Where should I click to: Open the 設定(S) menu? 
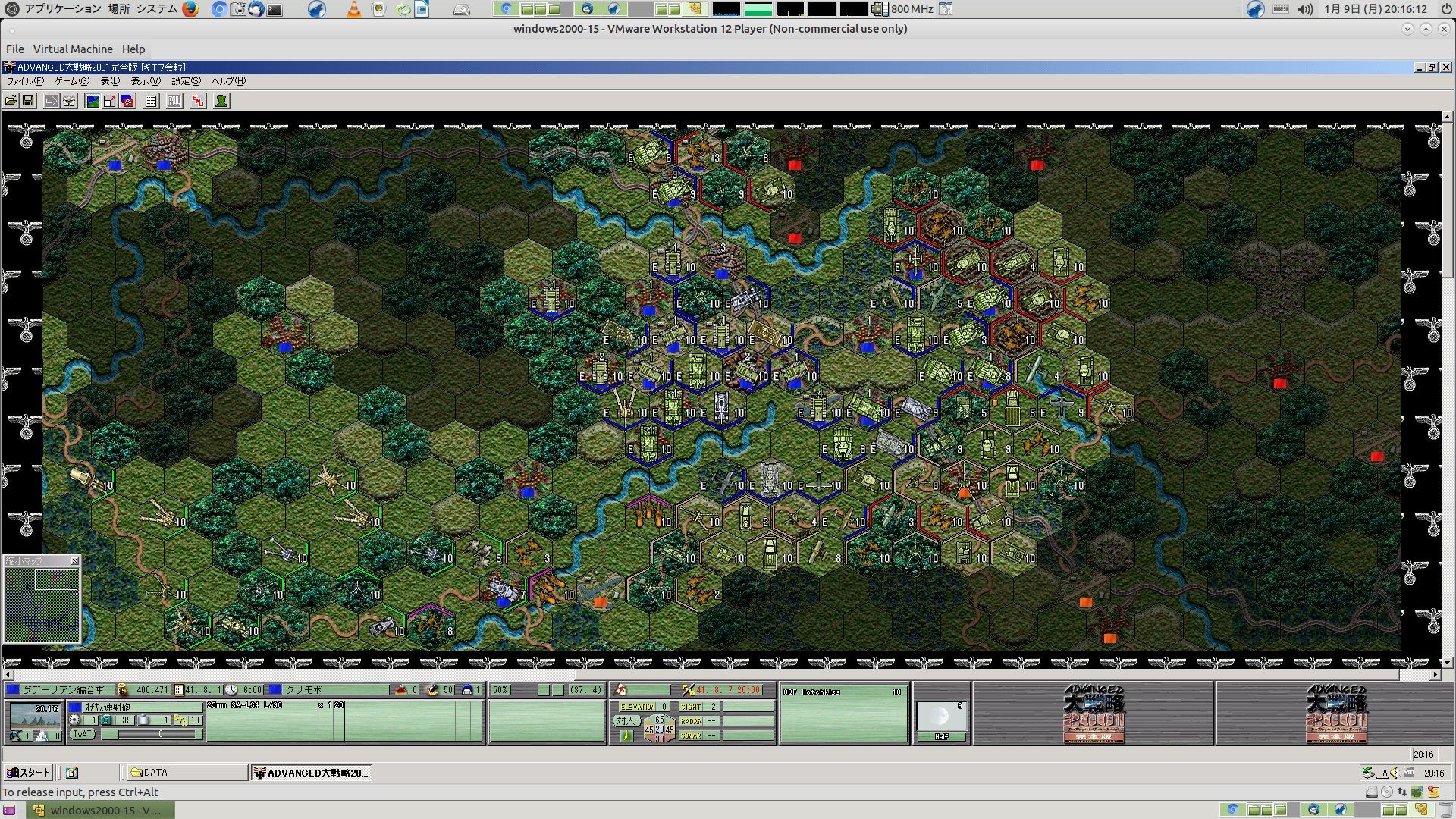pos(186,81)
